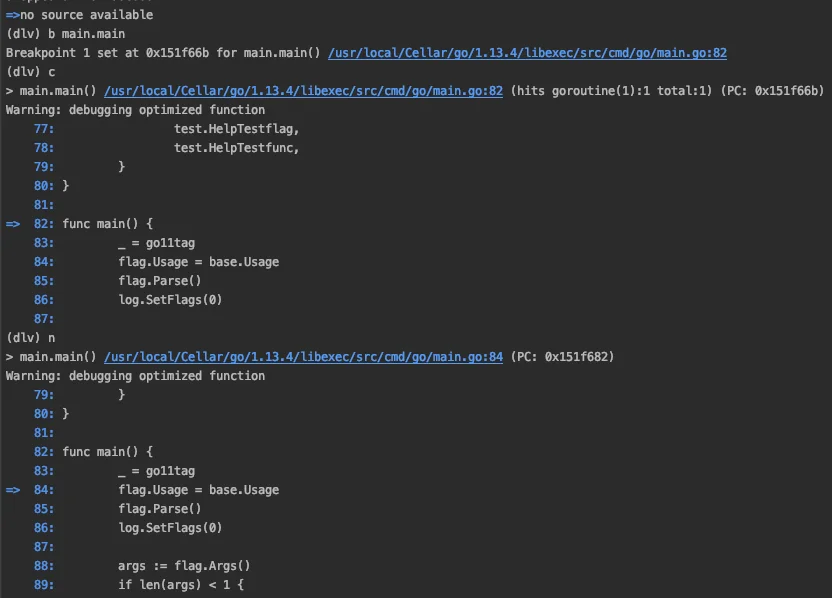Click 'hits goroutine(1):1 total:1' text
The width and height of the screenshot is (832, 598).
611,91
